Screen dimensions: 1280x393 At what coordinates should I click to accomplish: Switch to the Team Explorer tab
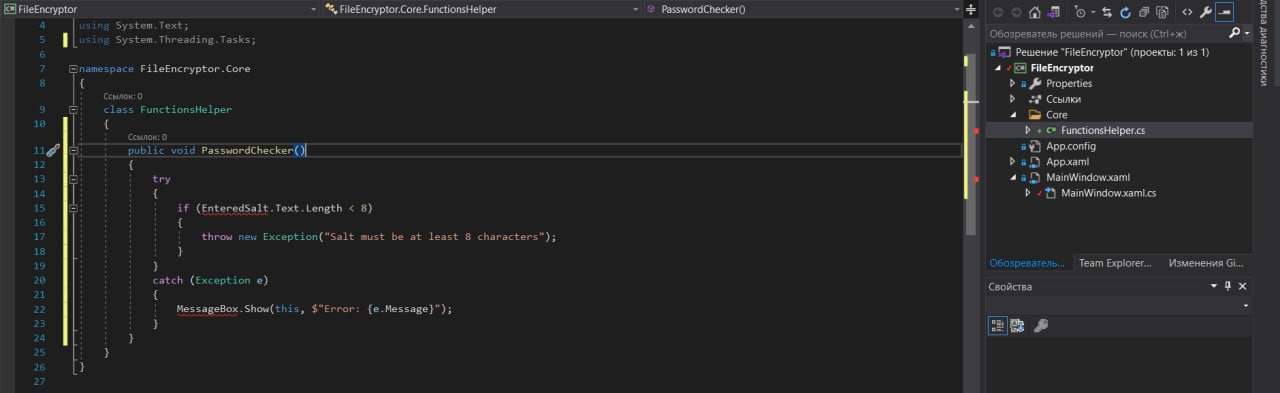1116,263
